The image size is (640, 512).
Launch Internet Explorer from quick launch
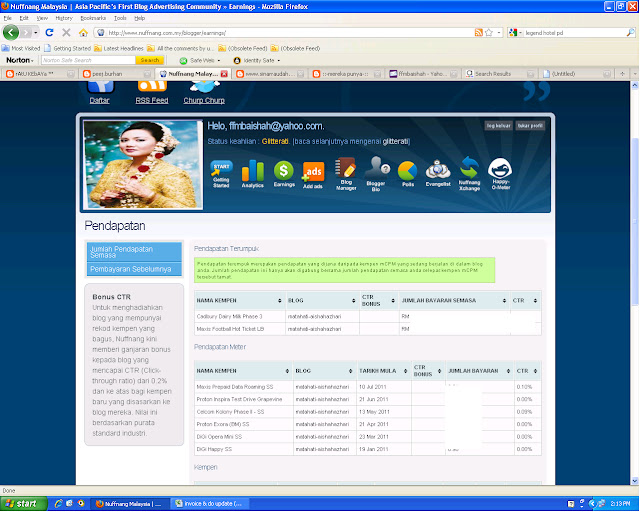click(58, 503)
